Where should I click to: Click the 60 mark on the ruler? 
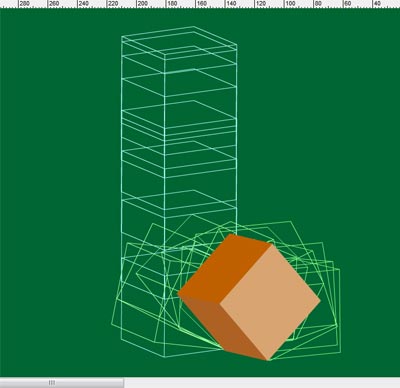tap(347, 4)
